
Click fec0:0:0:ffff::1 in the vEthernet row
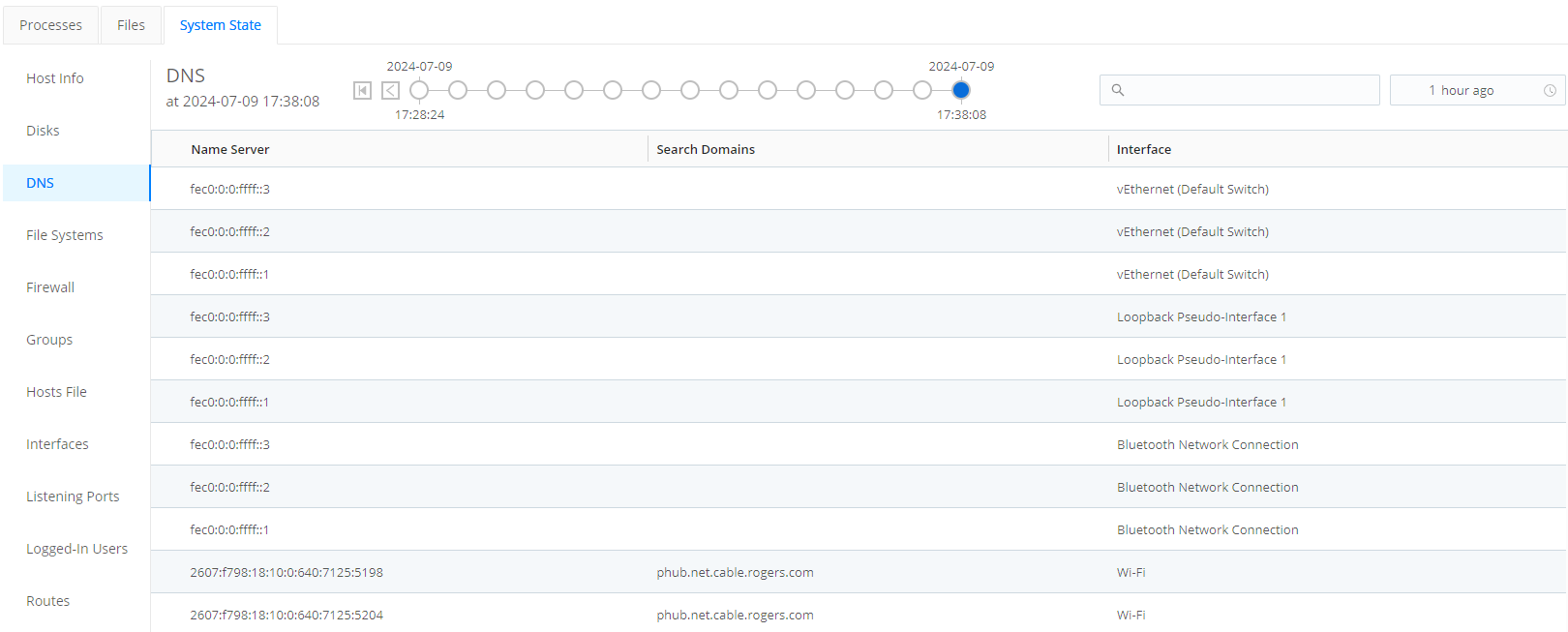pos(229,274)
